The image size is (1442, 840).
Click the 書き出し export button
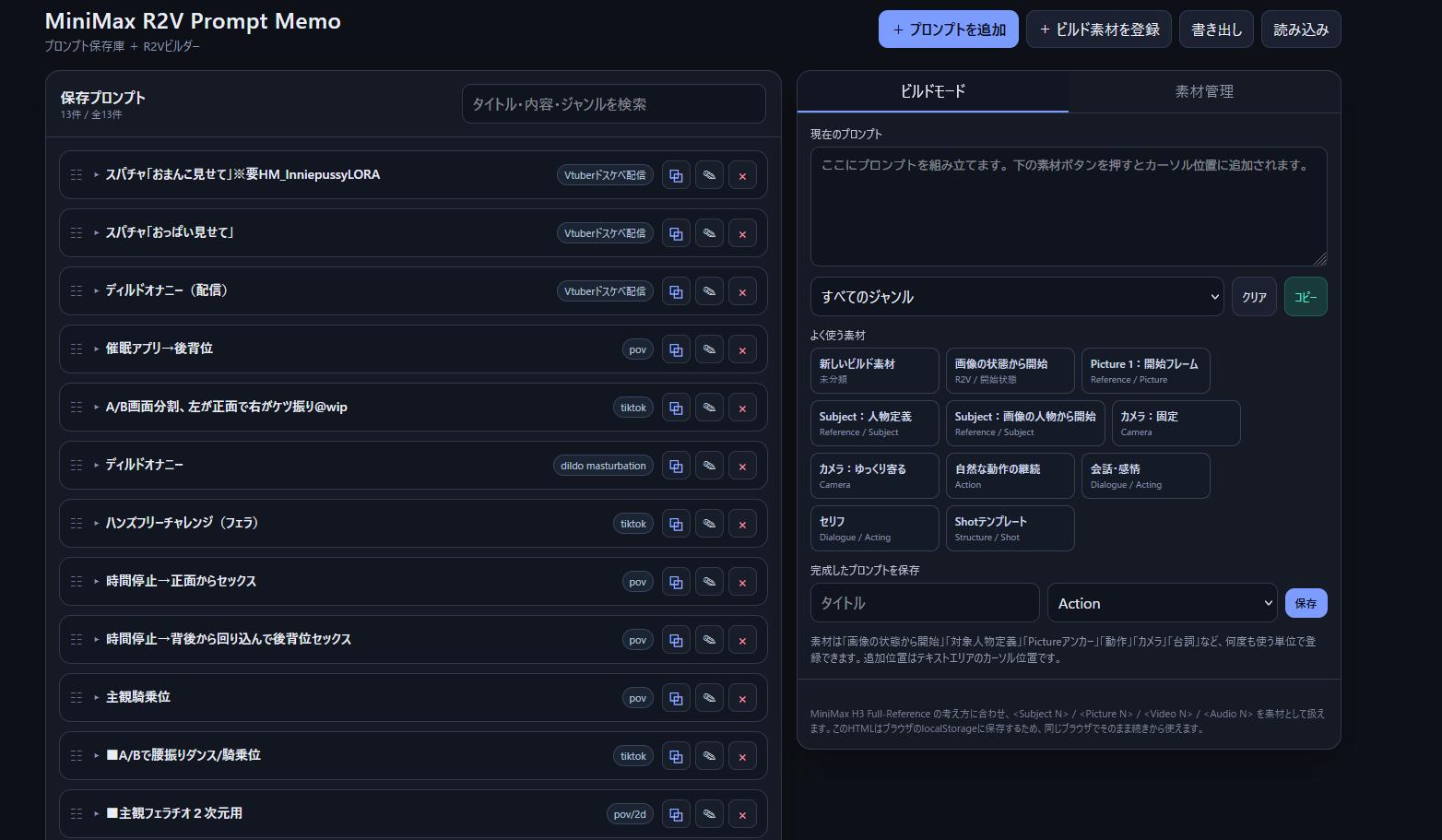(1216, 30)
